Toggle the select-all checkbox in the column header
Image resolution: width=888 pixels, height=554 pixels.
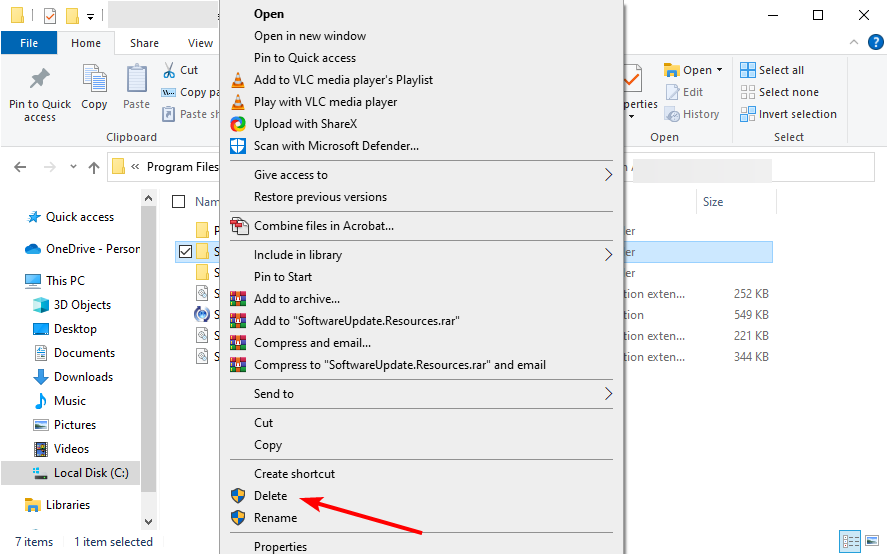179,202
